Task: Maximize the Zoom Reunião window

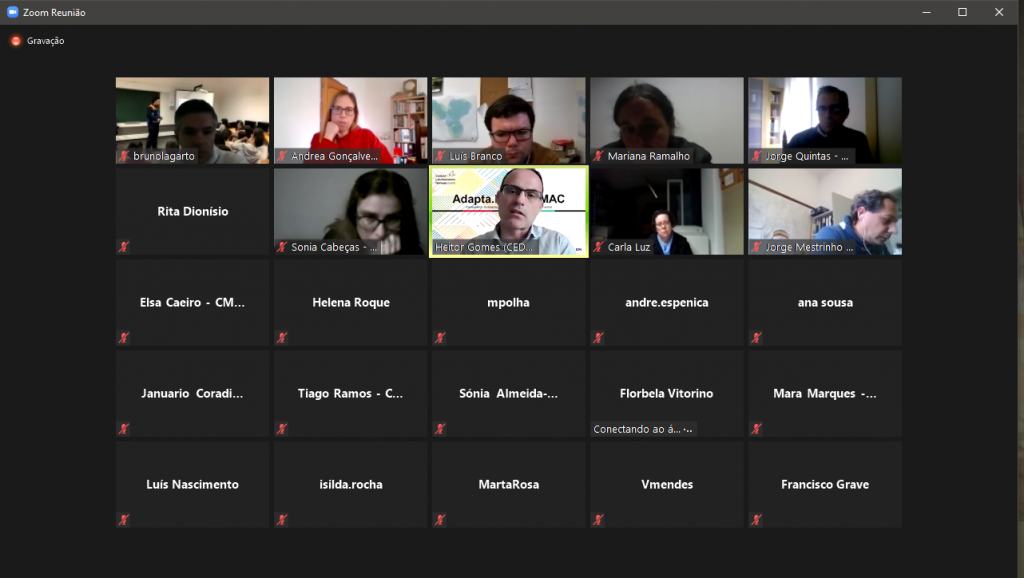Action: coord(962,12)
